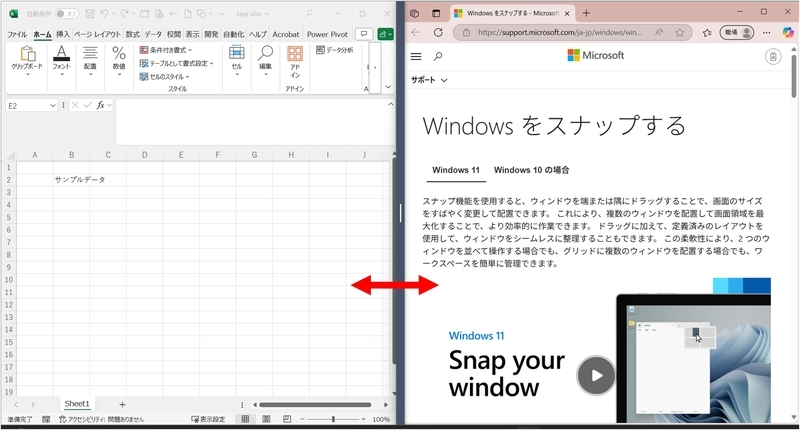Click the Excel zoom slider handle
The width and height of the screenshot is (800, 430).
coord(333,419)
